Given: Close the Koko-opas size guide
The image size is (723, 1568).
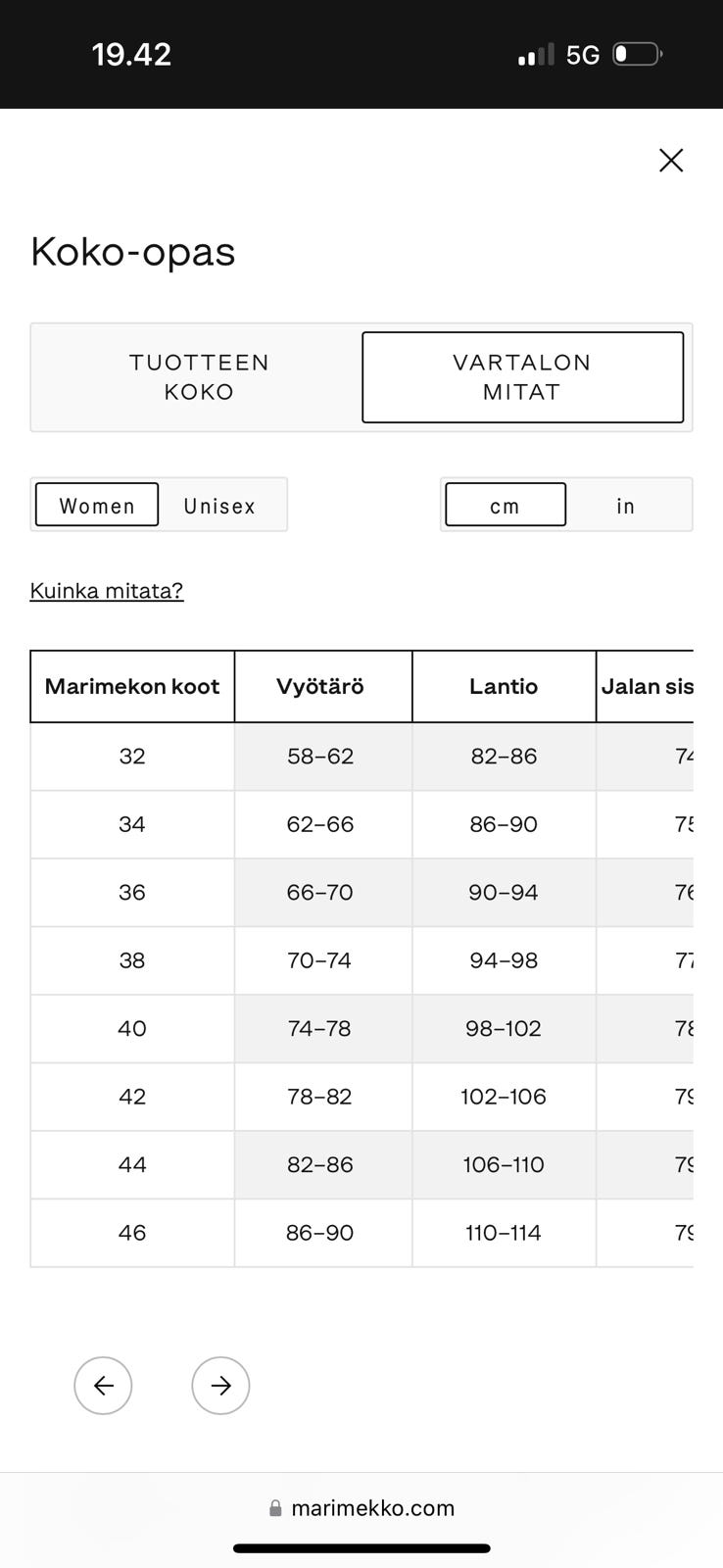Looking at the screenshot, I should click(x=671, y=161).
